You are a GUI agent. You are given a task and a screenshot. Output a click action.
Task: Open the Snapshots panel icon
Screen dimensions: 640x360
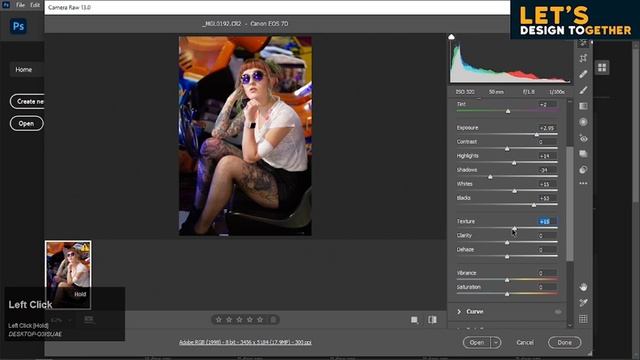click(583, 154)
